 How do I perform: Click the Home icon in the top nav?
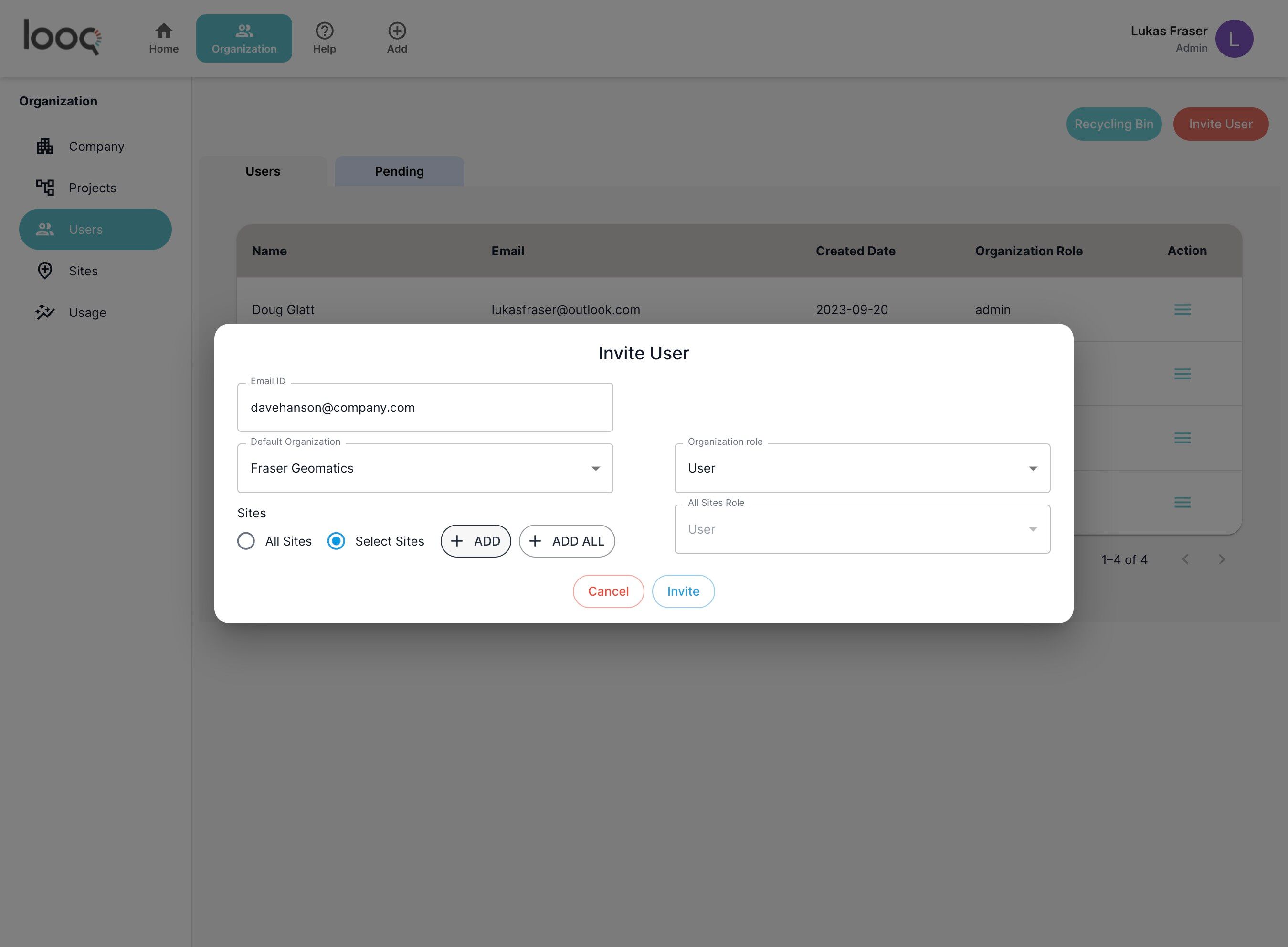163,31
